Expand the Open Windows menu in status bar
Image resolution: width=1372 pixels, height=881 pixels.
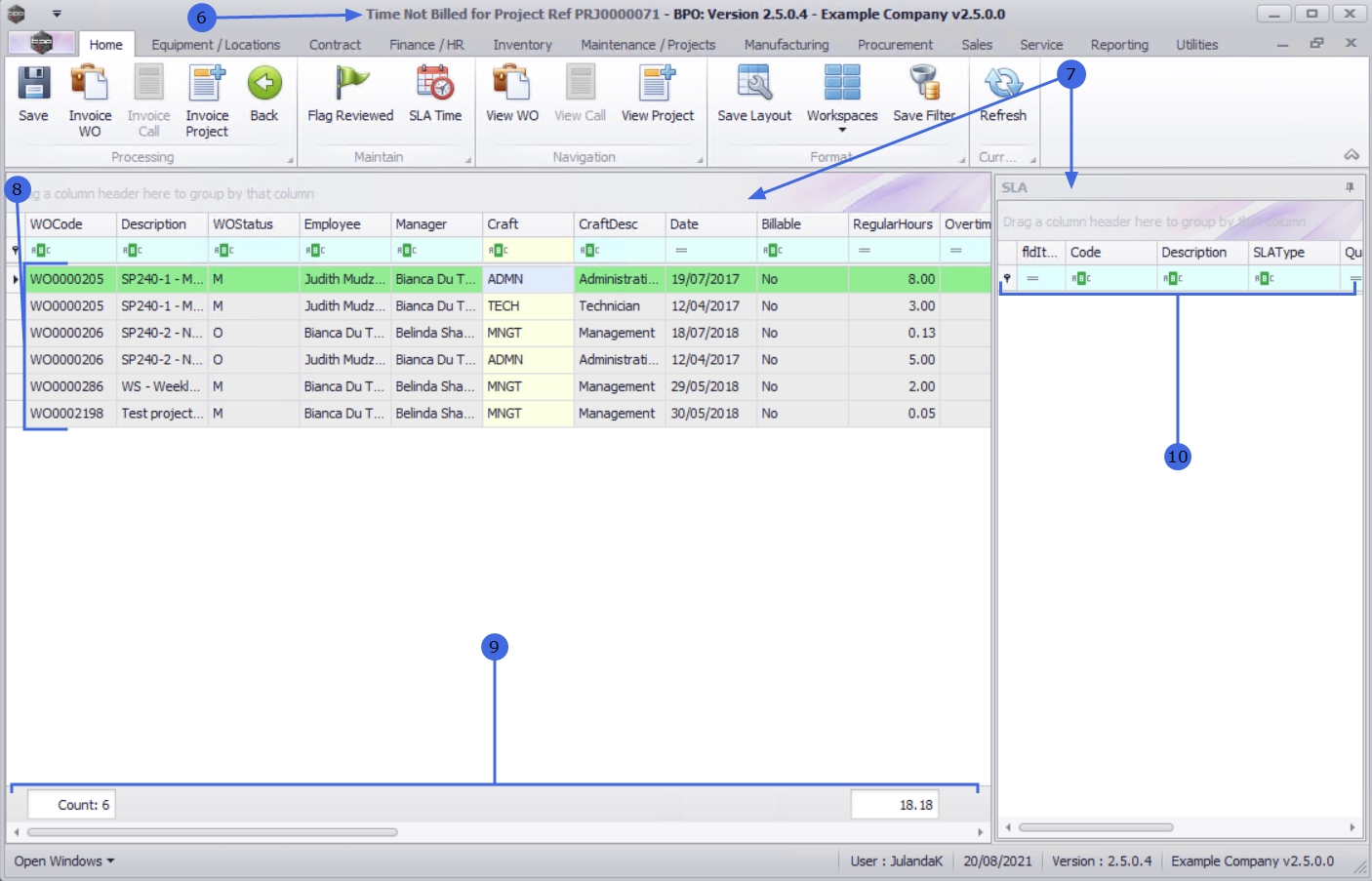point(64,861)
